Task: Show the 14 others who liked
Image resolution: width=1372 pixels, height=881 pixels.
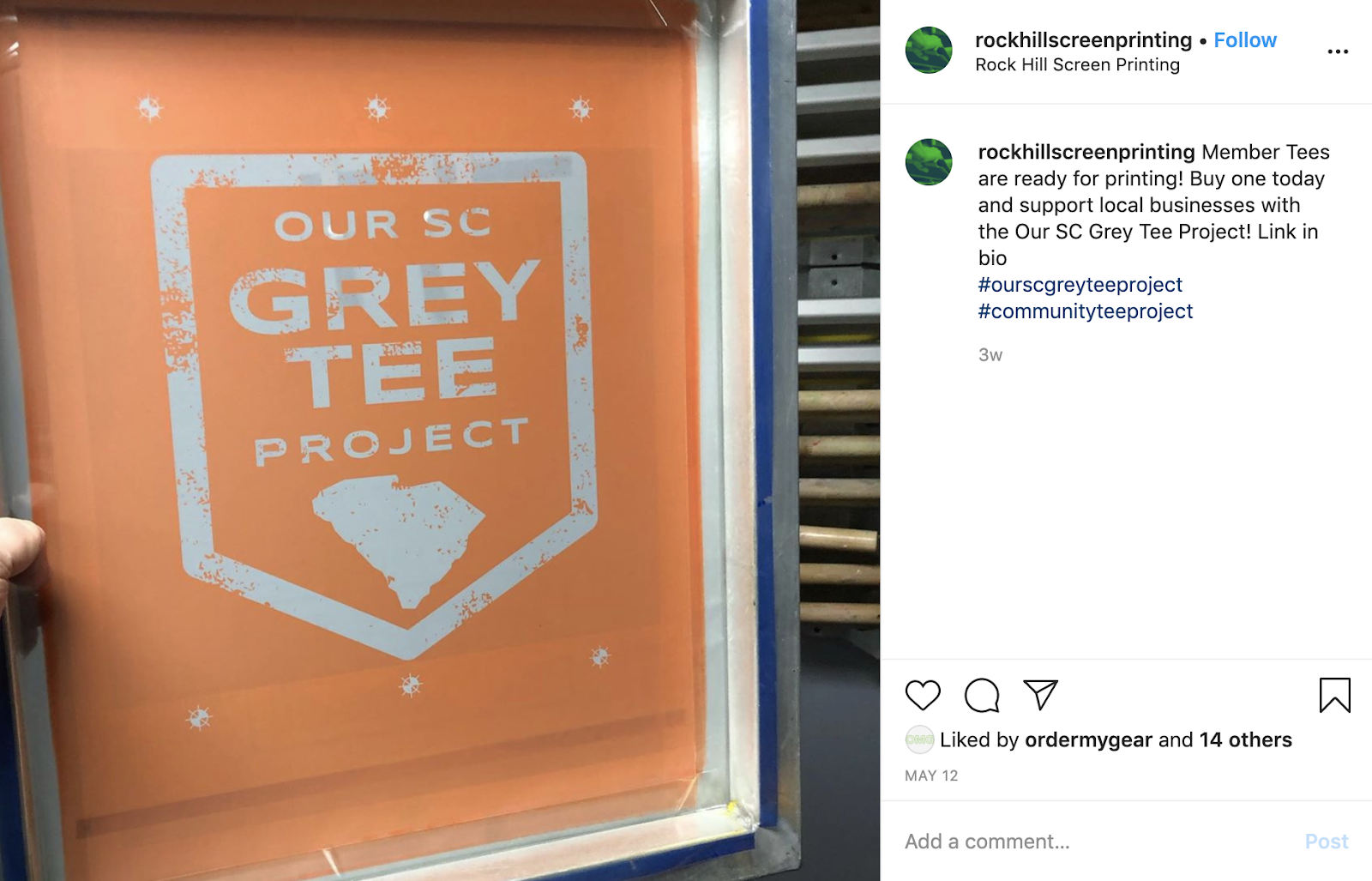Action: click(1245, 739)
